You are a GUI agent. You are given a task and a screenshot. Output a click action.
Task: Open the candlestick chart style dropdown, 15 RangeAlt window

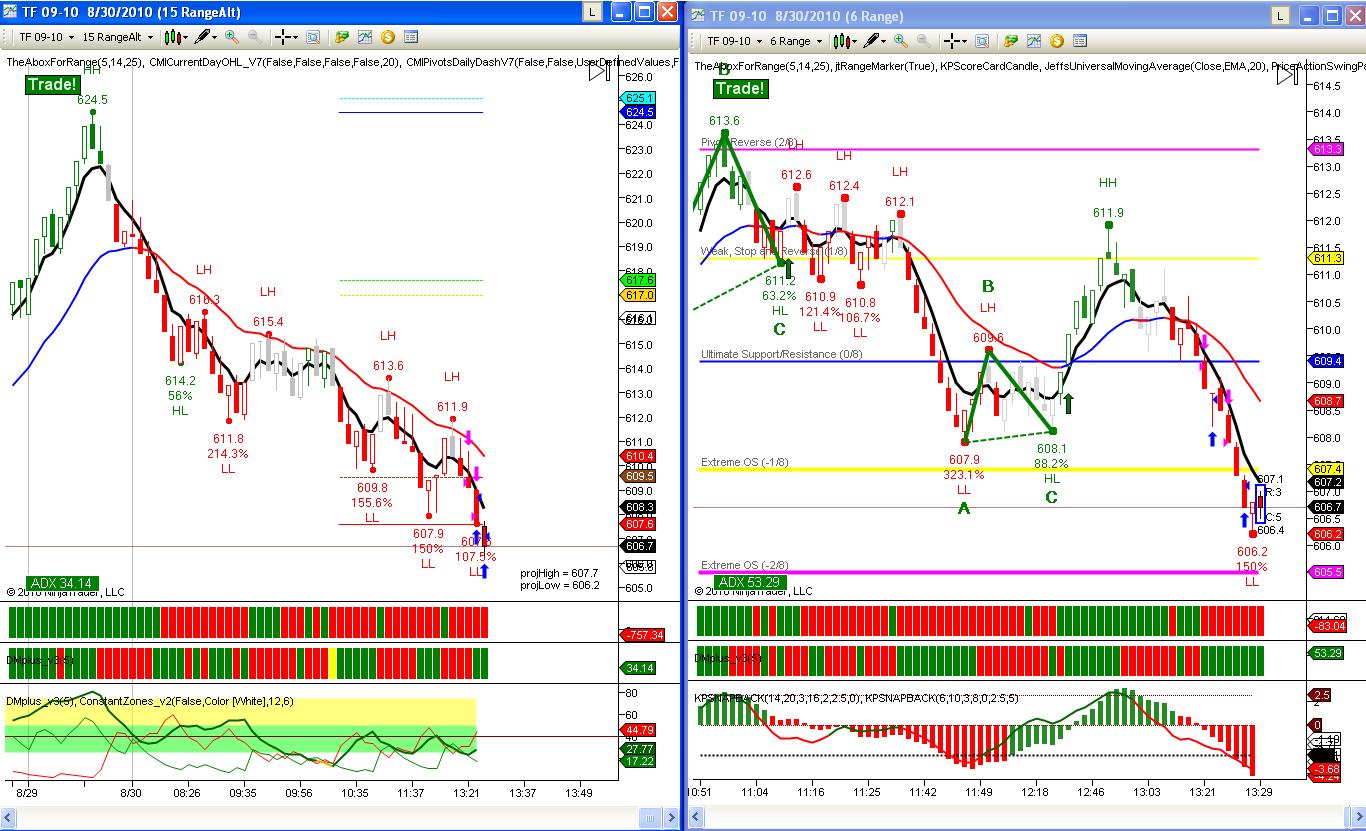point(177,37)
